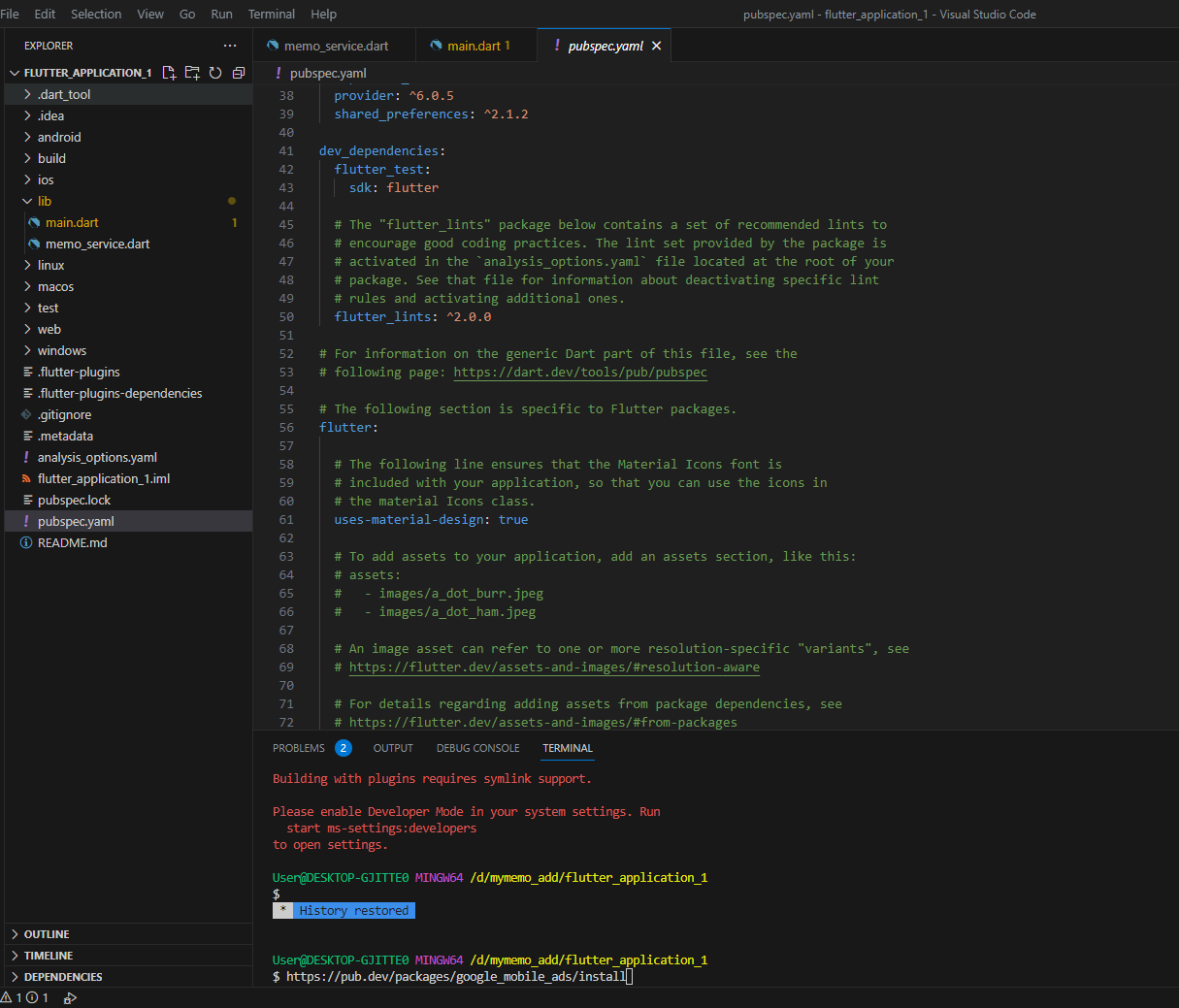The width and height of the screenshot is (1179, 1008).
Task: Click the file icon beside pubspec.lock
Action: point(28,500)
